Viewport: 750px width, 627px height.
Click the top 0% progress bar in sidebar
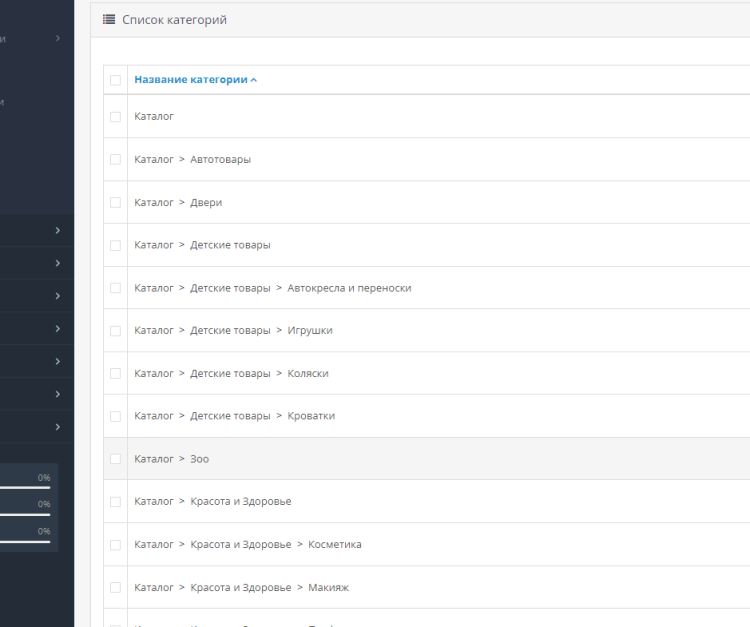tap(25, 487)
